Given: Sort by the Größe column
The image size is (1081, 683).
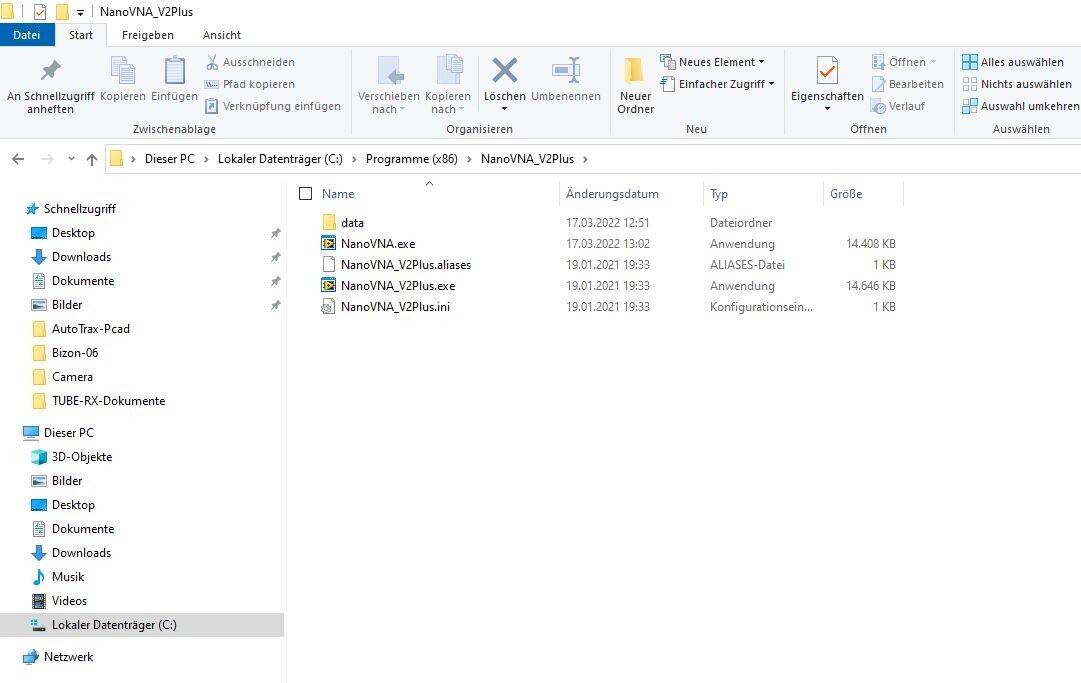Looking at the screenshot, I should point(846,194).
